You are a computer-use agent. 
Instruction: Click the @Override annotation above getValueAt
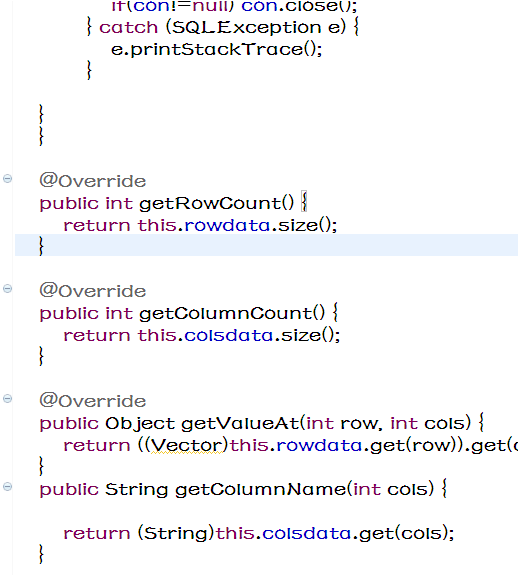(x=93, y=401)
